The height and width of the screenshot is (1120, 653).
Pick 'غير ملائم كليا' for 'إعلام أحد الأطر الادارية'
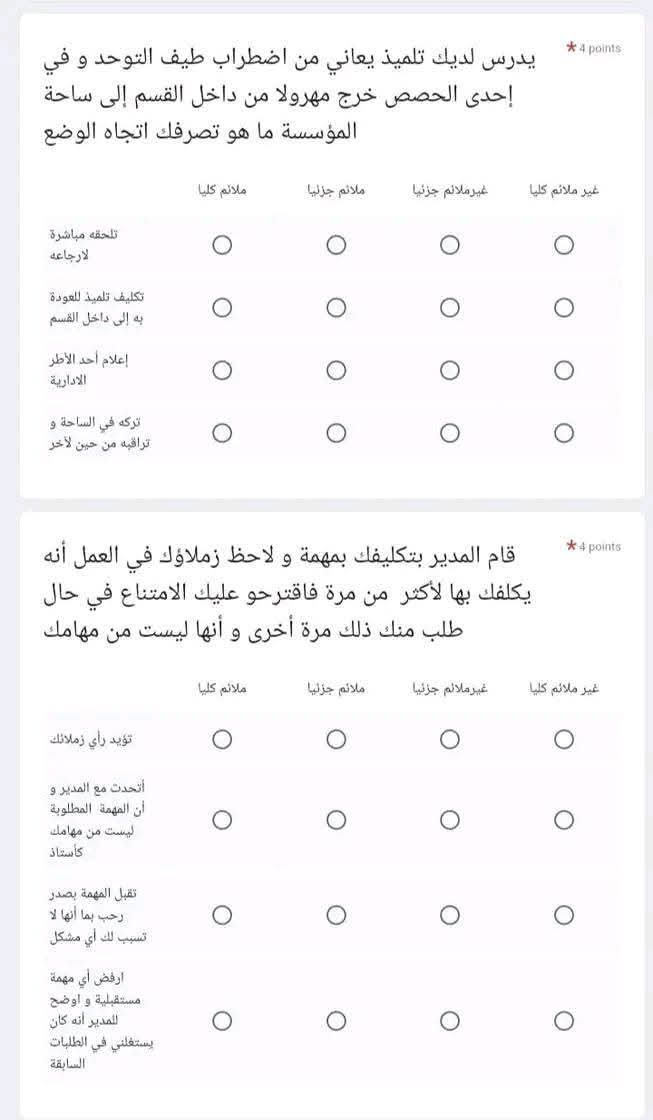(564, 371)
